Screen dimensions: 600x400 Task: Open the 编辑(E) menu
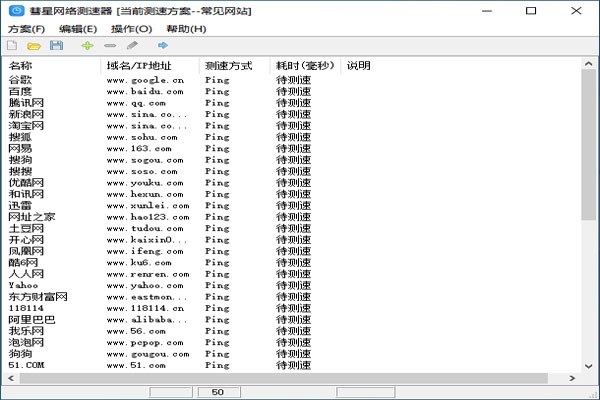pyautogui.click(x=78, y=29)
